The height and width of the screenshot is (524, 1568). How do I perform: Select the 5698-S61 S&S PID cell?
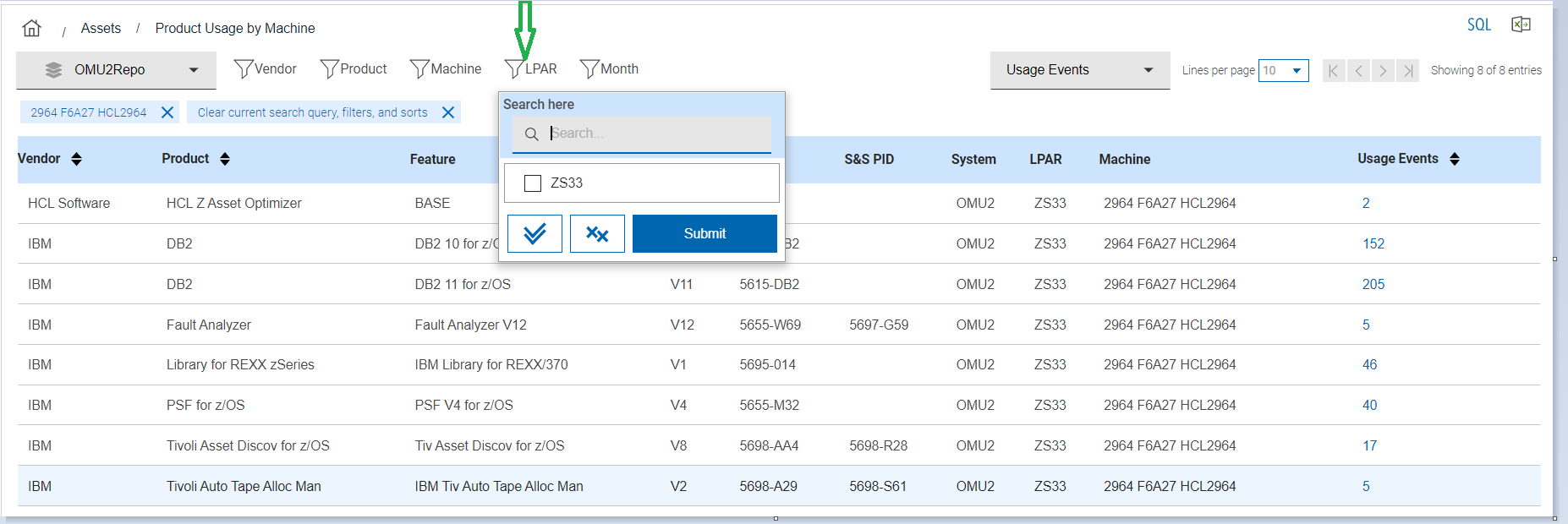tap(878, 486)
